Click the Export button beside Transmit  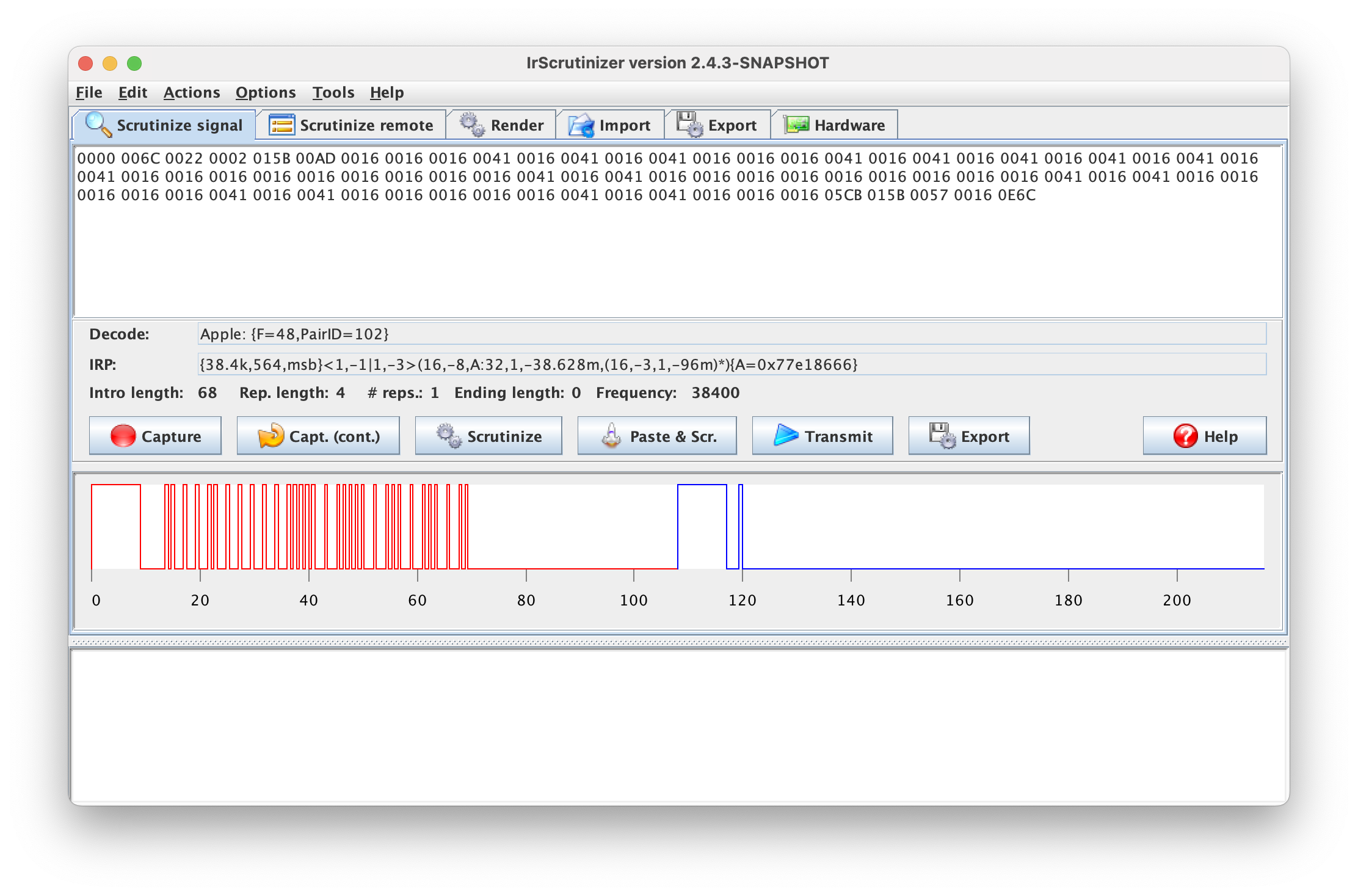[969, 436]
